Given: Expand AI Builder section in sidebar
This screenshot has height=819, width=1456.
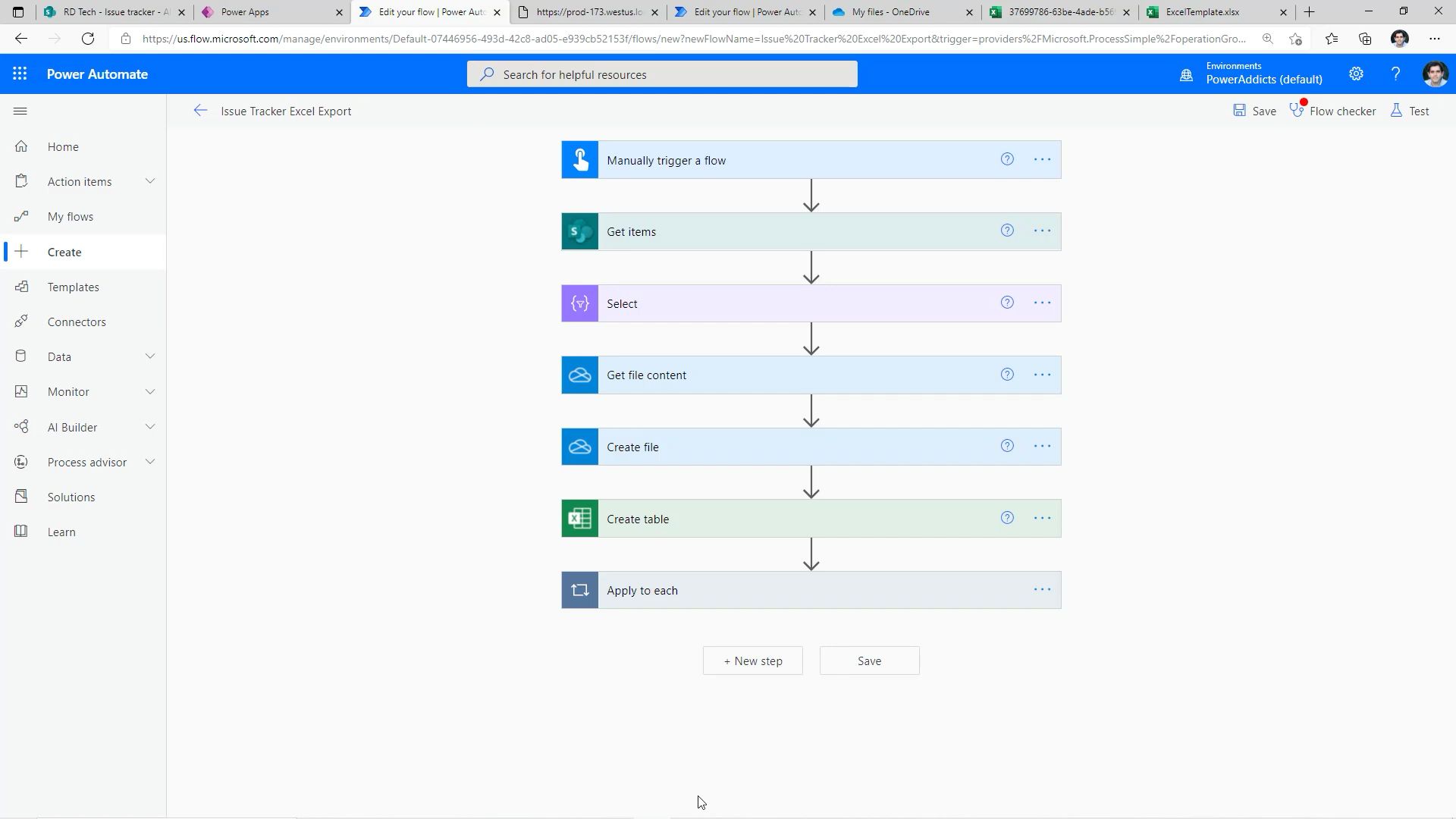Looking at the screenshot, I should 150,427.
